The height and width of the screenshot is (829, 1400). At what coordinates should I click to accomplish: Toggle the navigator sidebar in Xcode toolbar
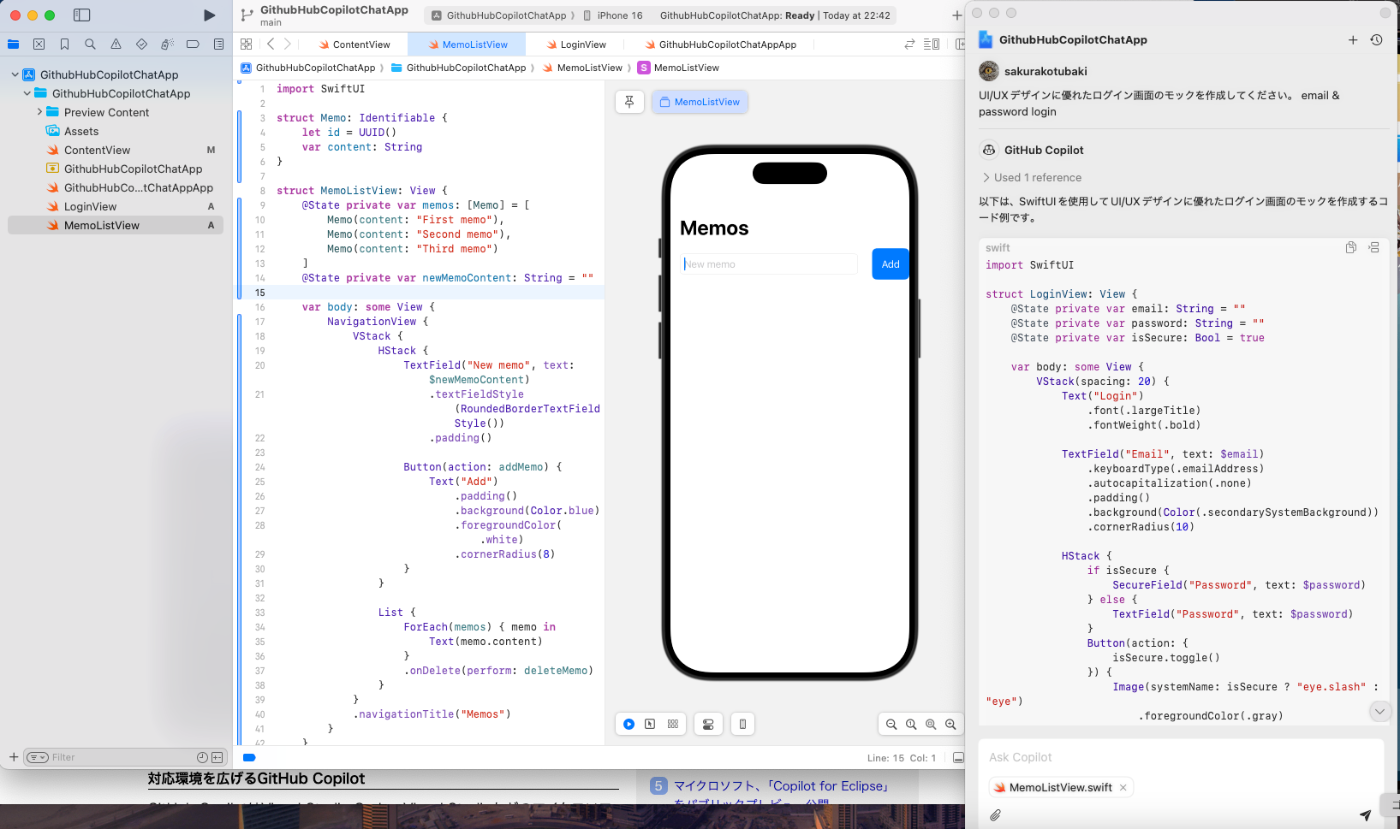point(82,15)
